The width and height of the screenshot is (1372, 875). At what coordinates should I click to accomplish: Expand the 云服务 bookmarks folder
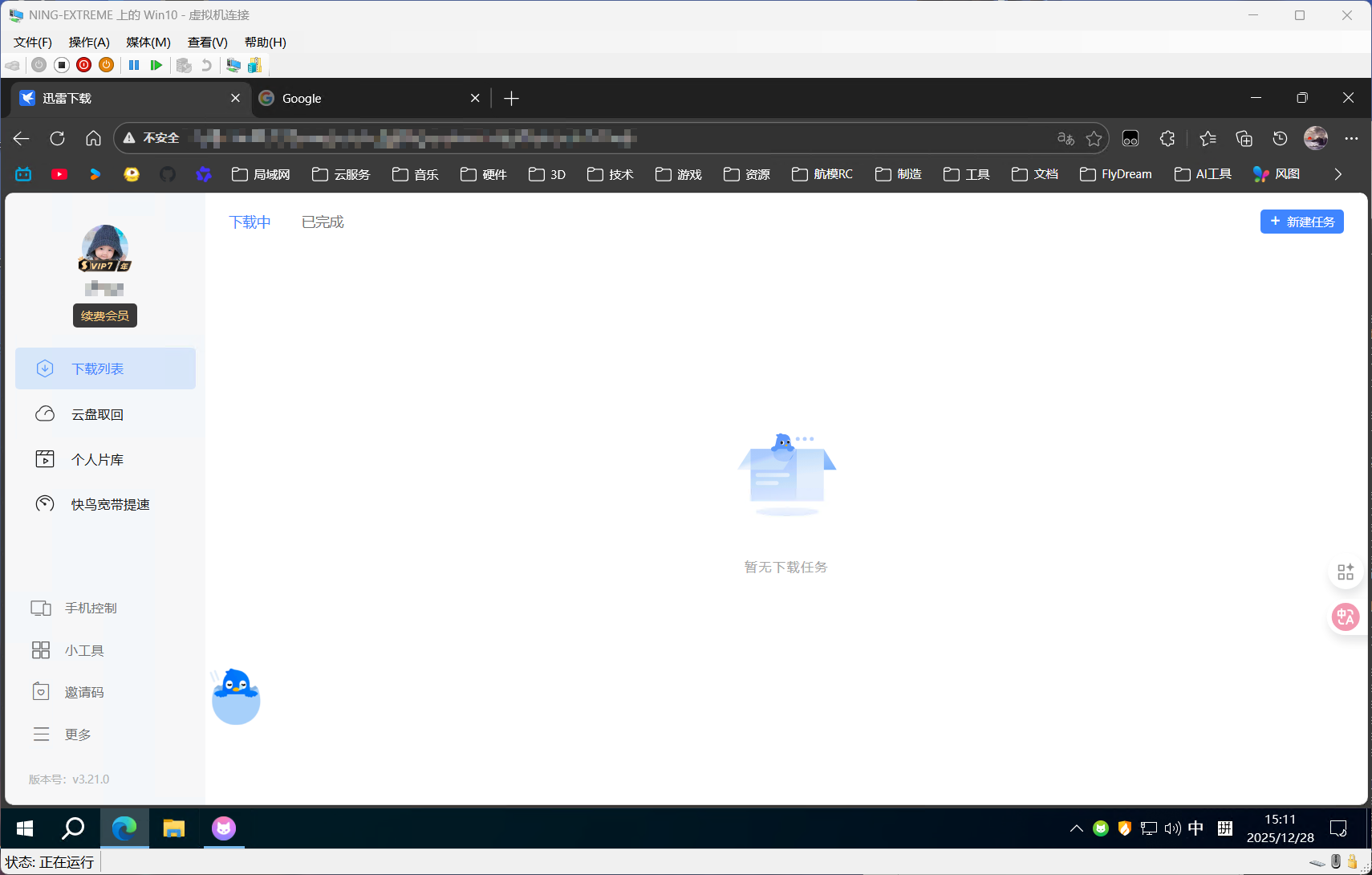(341, 174)
